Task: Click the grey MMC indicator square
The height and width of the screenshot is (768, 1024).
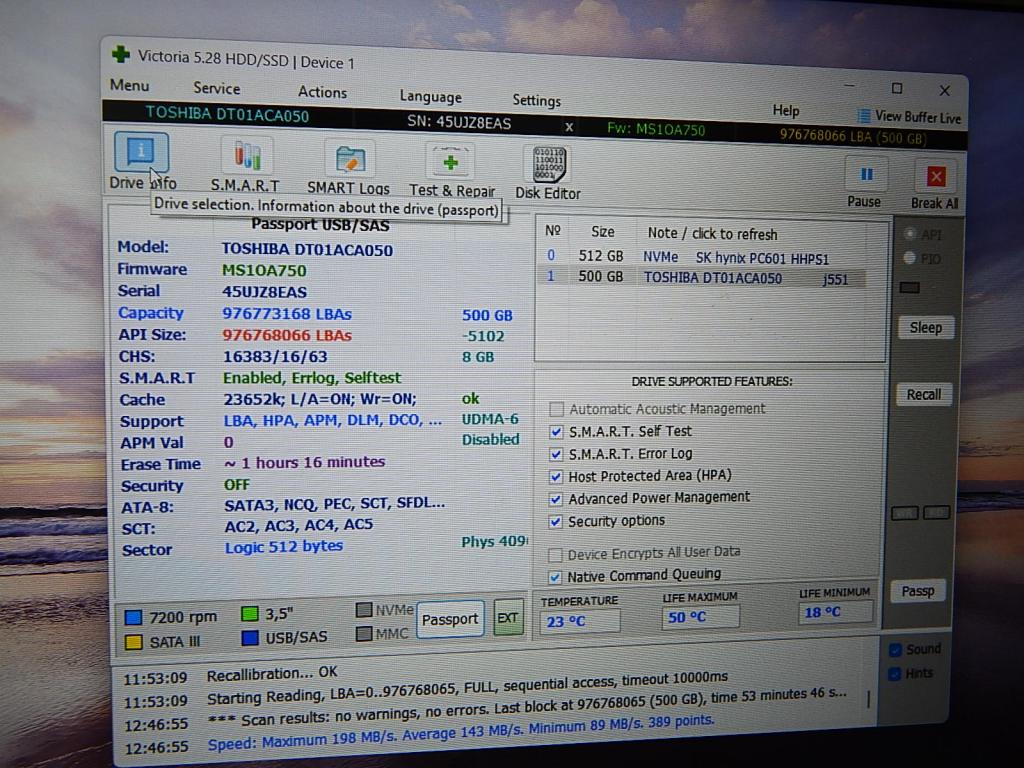Action: click(x=364, y=633)
